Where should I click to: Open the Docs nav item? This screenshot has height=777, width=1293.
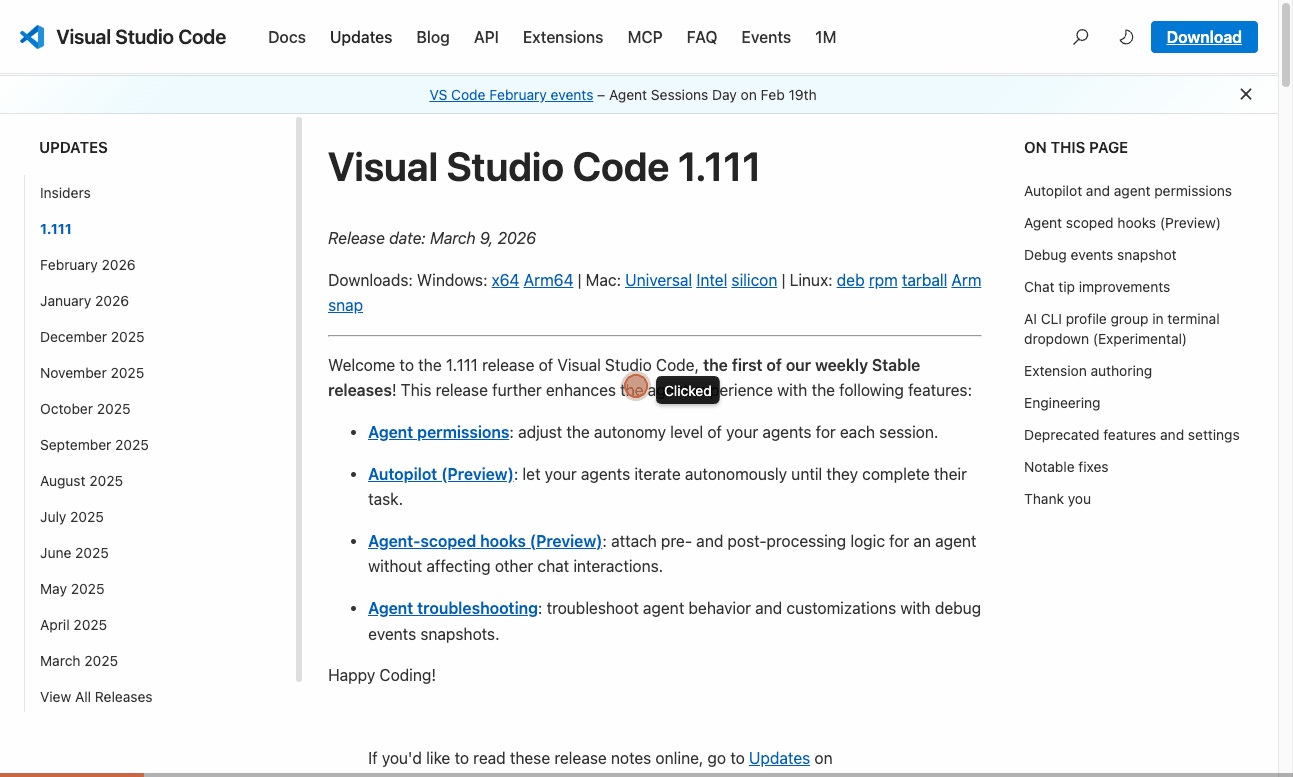pyautogui.click(x=287, y=37)
